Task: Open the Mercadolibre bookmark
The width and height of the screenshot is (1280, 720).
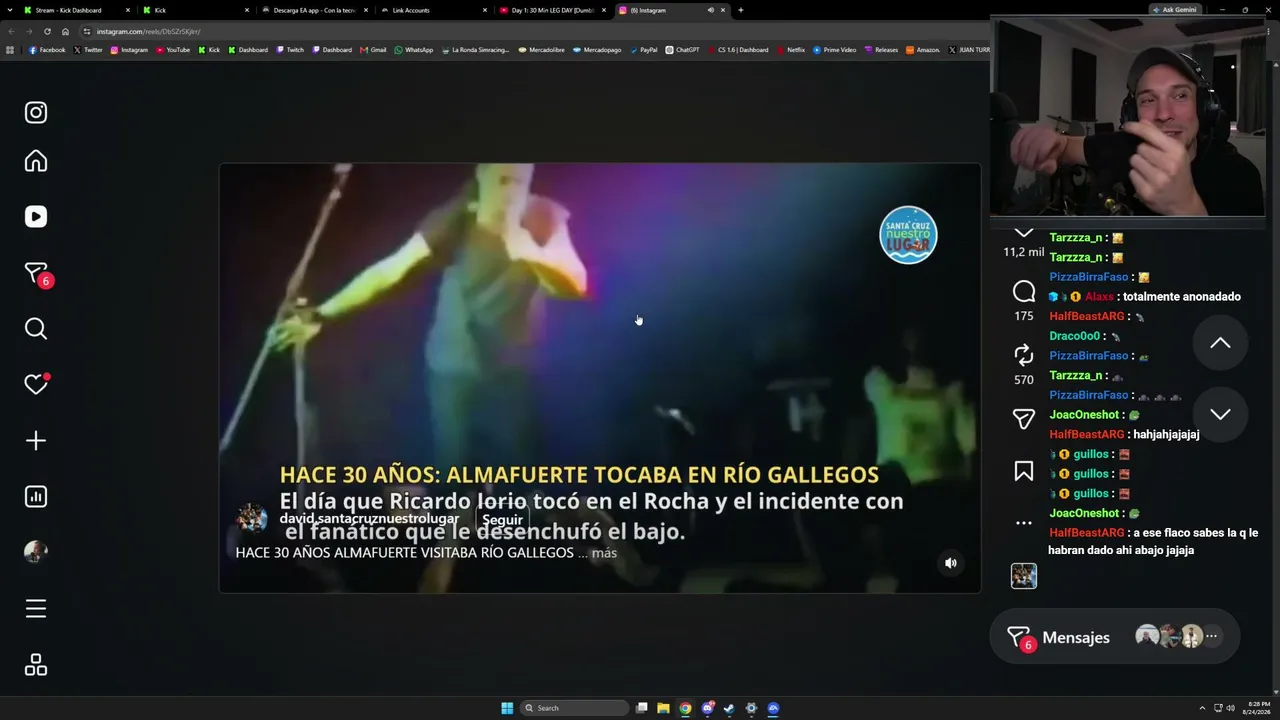Action: tap(541, 50)
